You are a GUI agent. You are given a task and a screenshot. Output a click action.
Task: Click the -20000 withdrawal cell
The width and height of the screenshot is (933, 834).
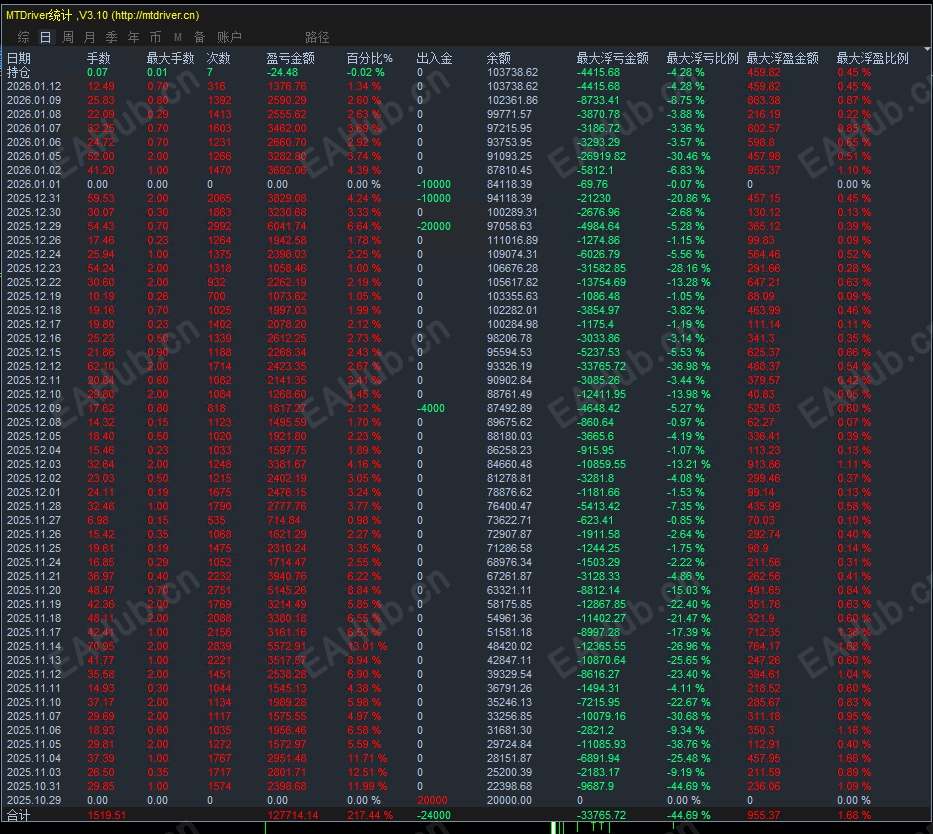pos(434,226)
